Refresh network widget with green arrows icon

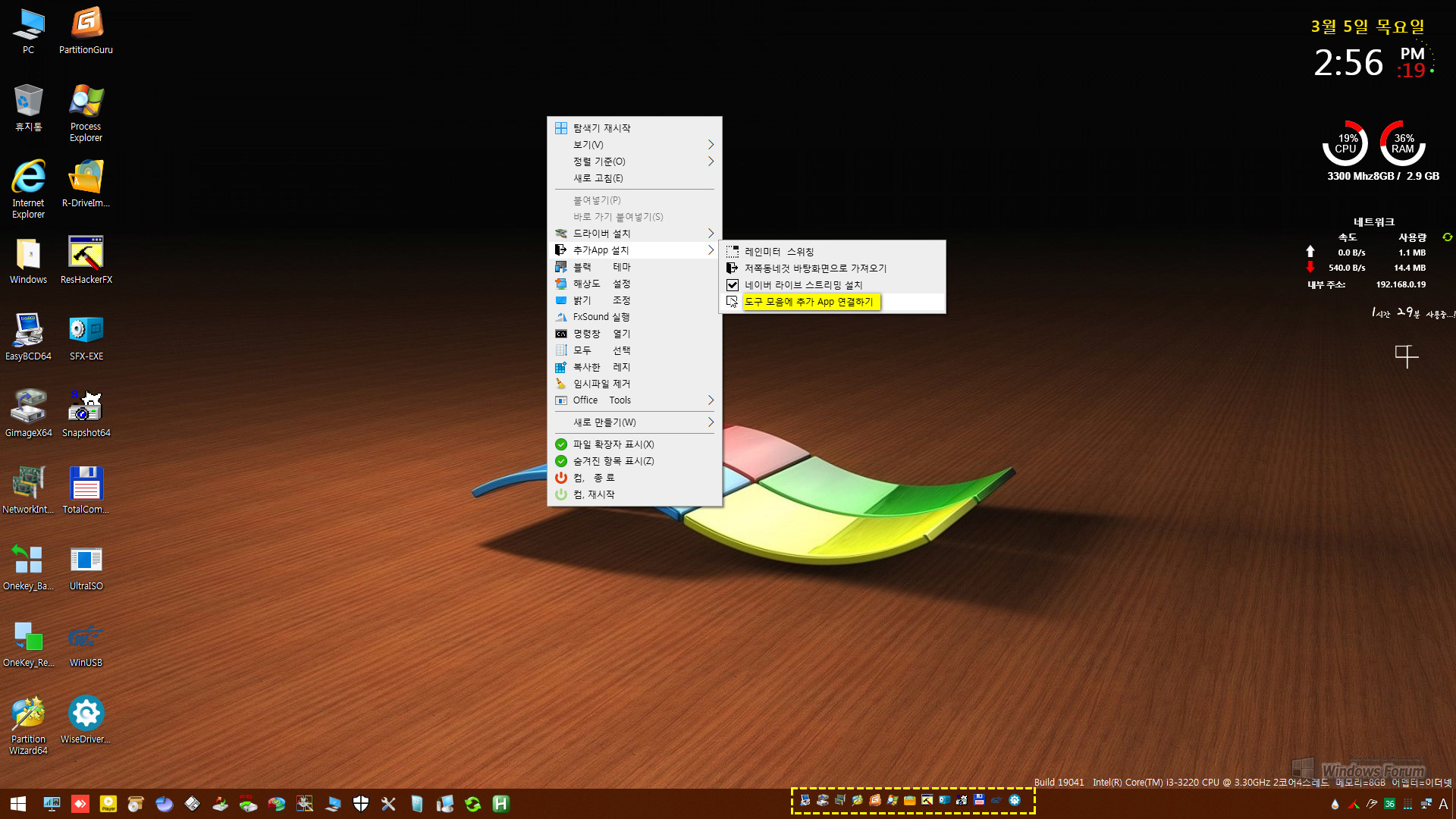click(x=1447, y=237)
